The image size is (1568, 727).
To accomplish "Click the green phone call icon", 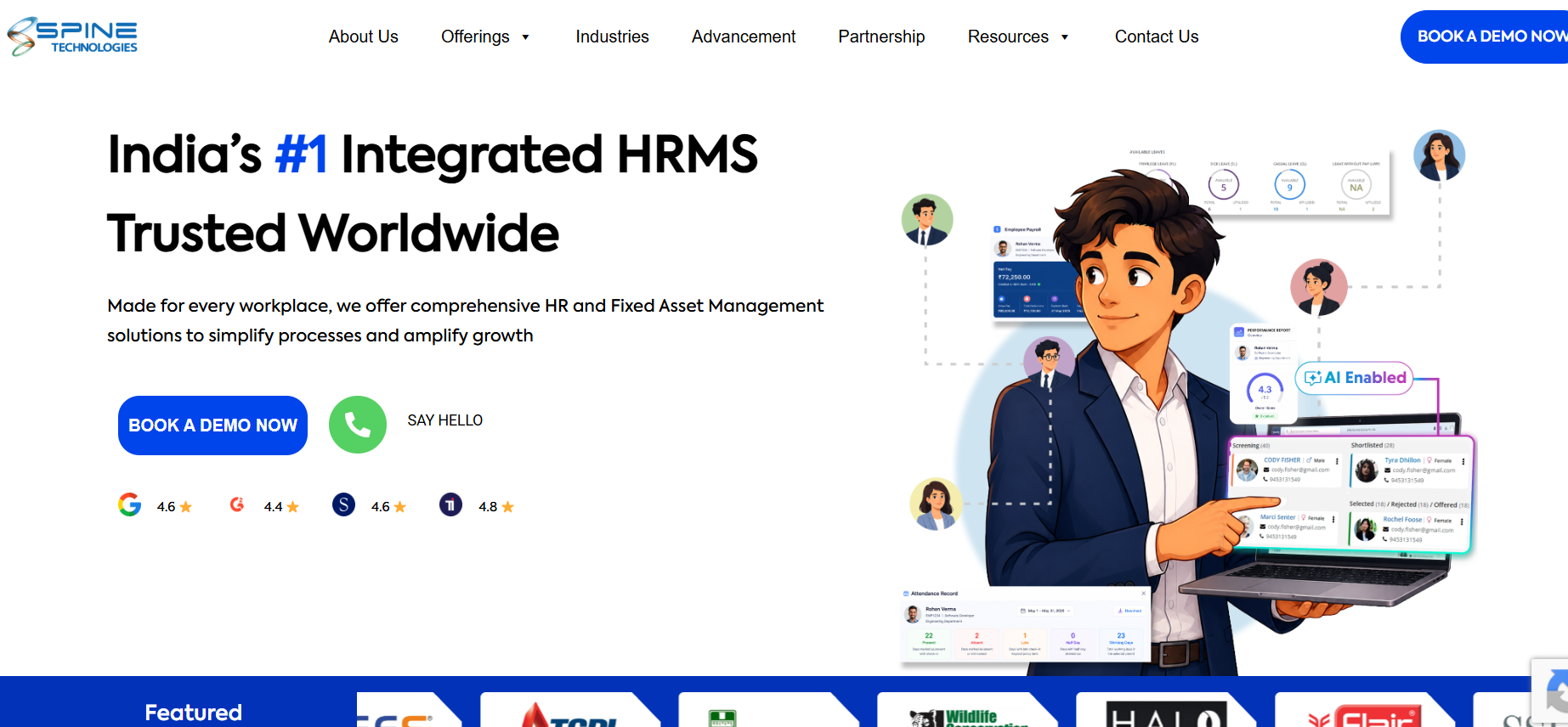I will [x=358, y=425].
